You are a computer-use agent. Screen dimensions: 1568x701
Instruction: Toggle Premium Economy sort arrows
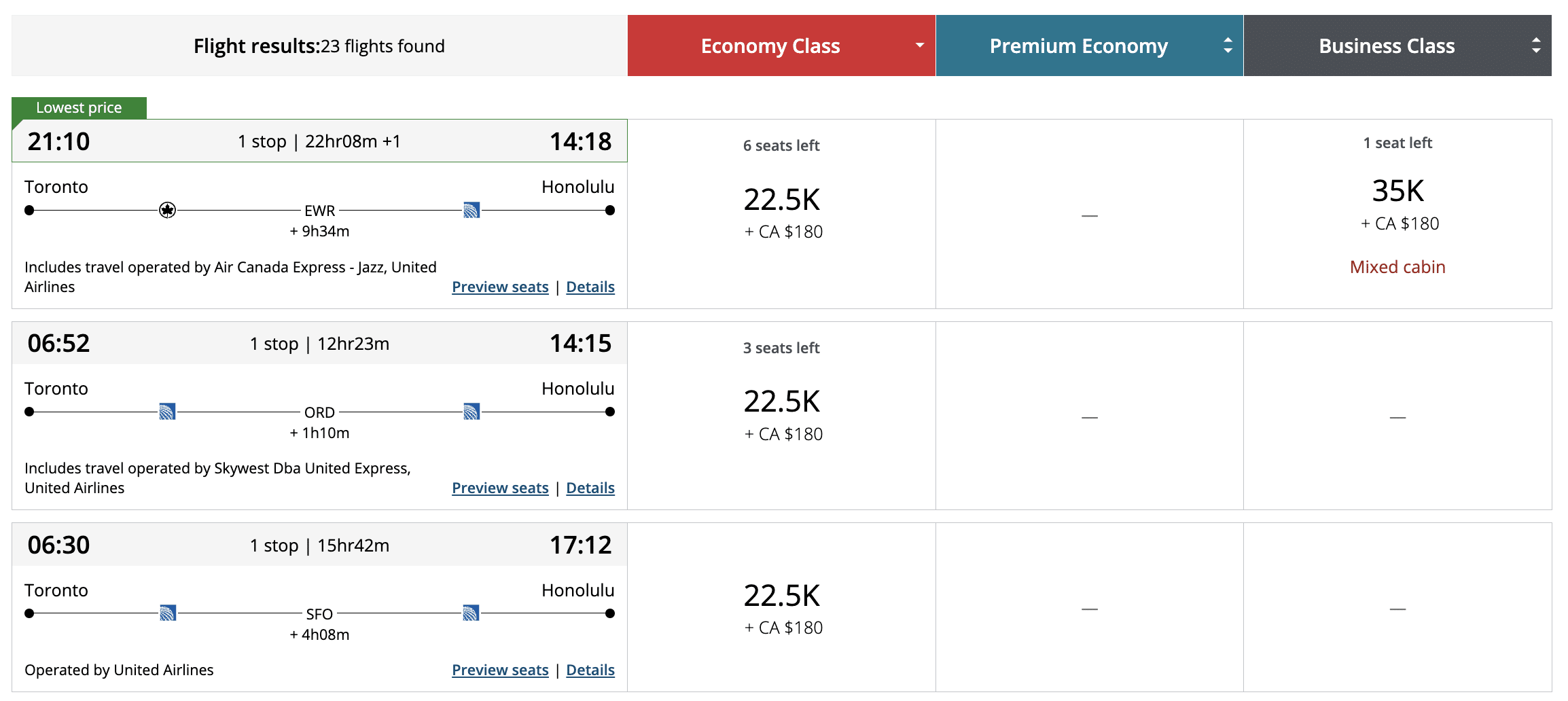click(x=1228, y=46)
